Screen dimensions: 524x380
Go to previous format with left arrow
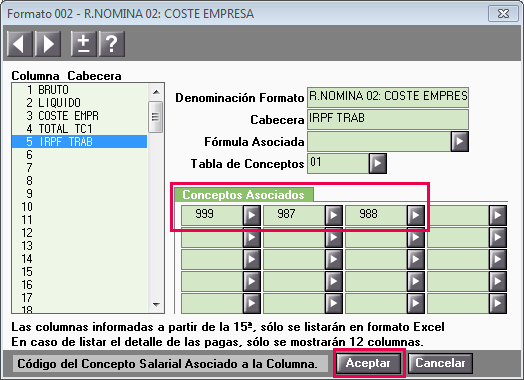click(x=20, y=44)
